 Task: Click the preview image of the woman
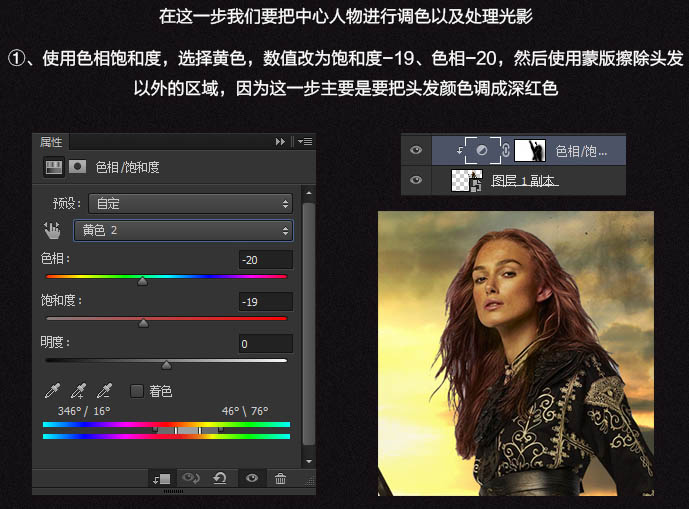(x=516, y=353)
